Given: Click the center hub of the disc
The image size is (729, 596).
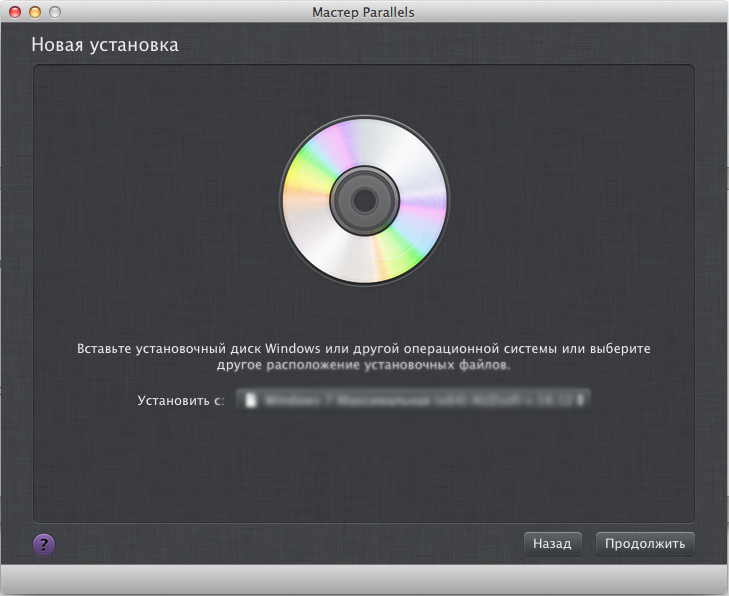Looking at the screenshot, I should (x=364, y=201).
